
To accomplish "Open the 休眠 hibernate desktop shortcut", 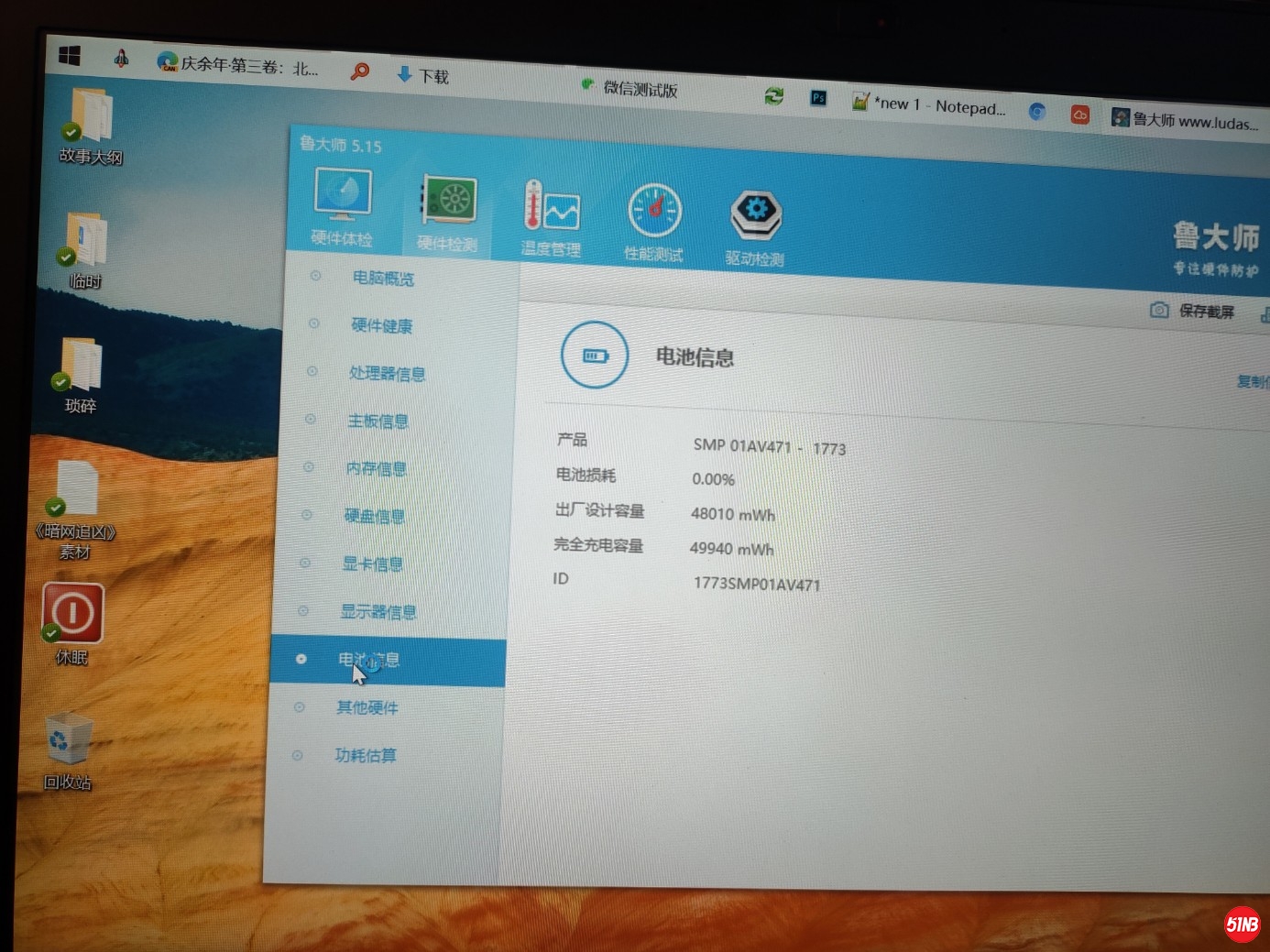I will [x=72, y=615].
